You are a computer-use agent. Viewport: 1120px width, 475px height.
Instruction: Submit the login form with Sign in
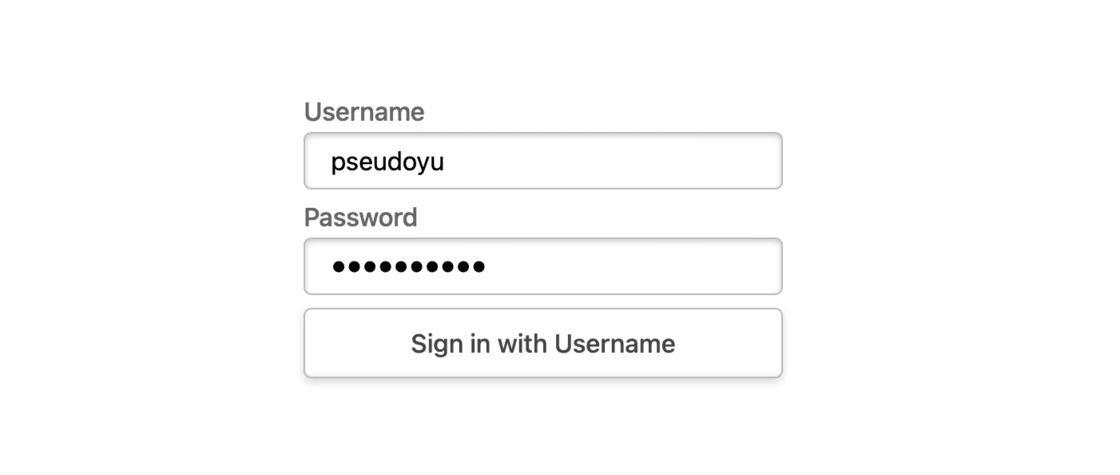(x=543, y=344)
